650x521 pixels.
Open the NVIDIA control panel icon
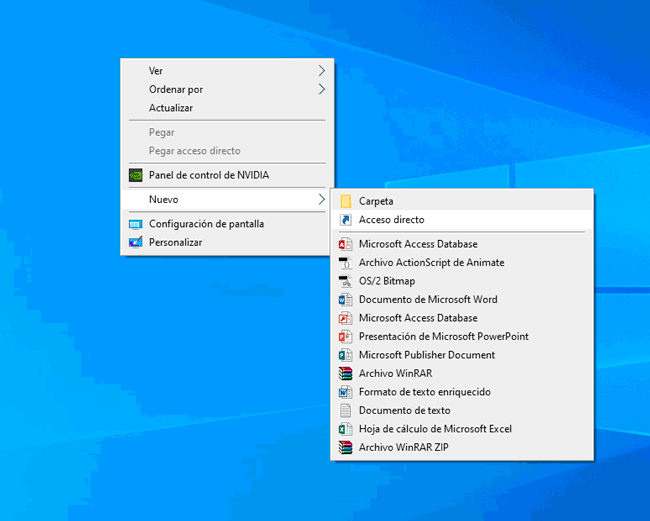(x=136, y=175)
